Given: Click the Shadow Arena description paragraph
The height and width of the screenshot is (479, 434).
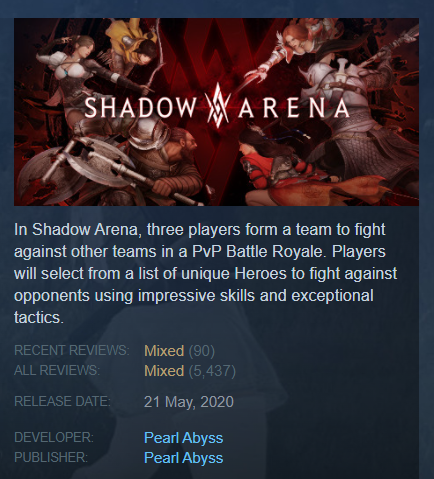Looking at the screenshot, I should 205,273.
